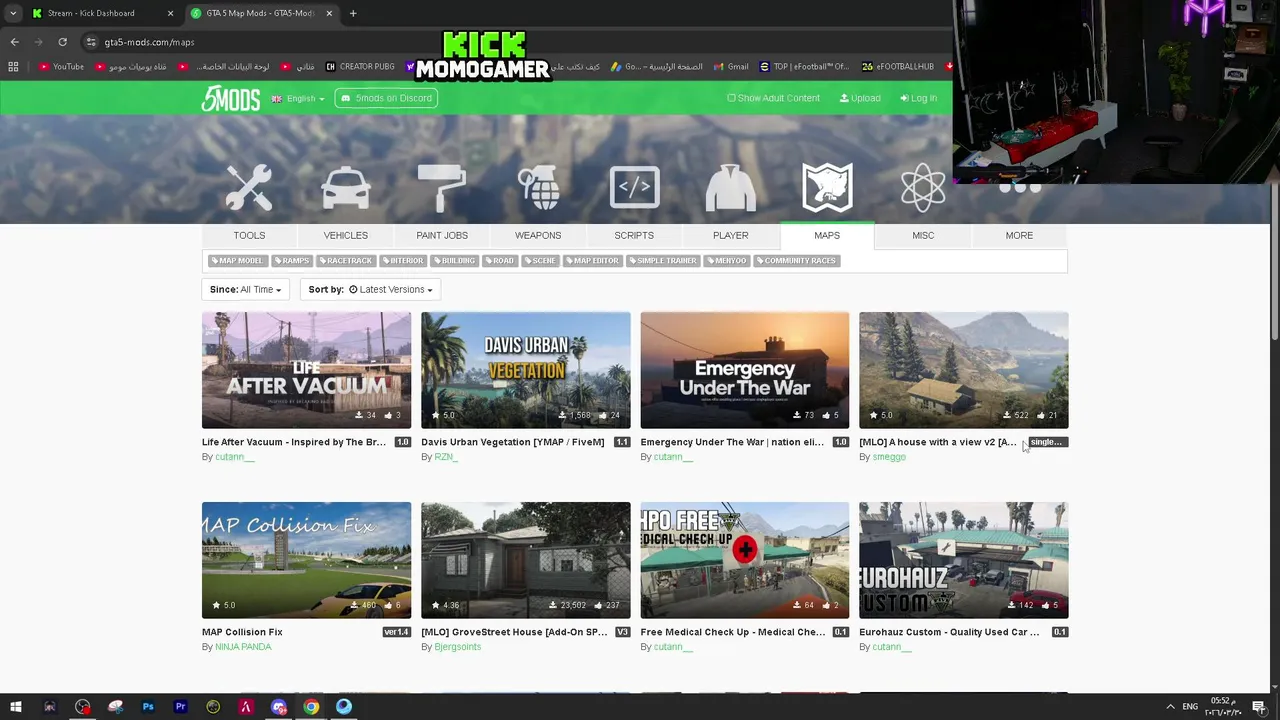Open the MORE category menu
Screen dimensions: 1280x720
point(1019,235)
